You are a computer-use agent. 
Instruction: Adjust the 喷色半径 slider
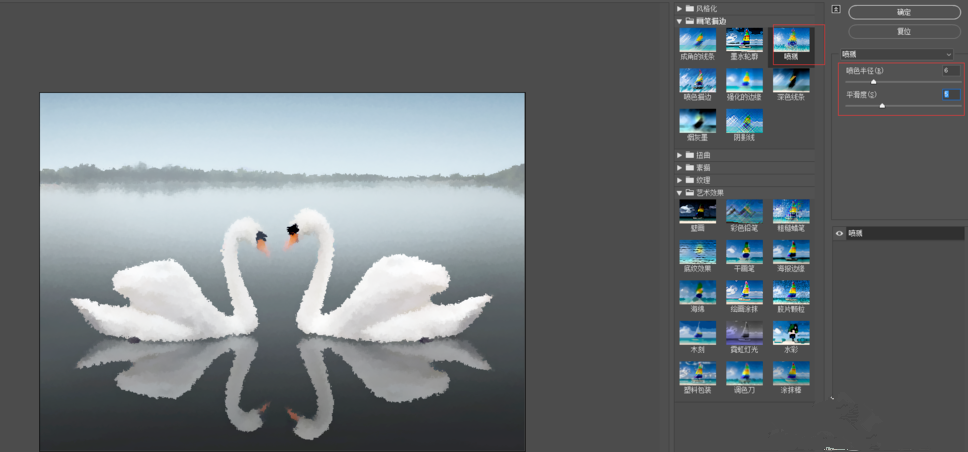(874, 82)
